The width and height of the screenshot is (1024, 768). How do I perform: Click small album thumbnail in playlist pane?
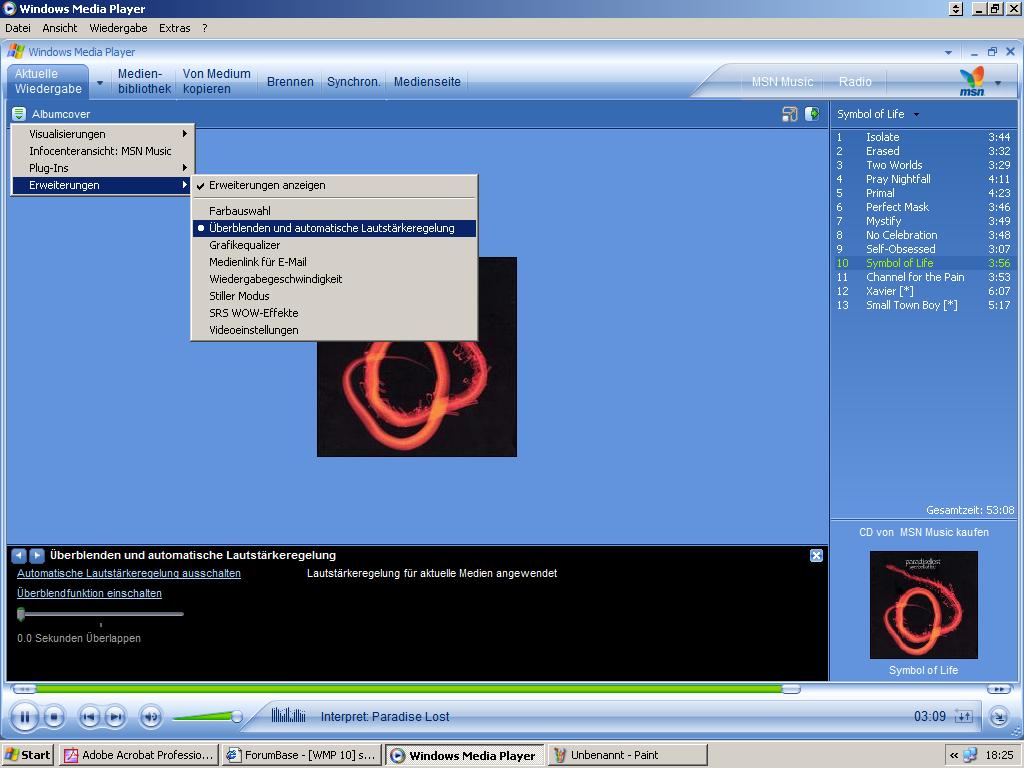tap(923, 605)
